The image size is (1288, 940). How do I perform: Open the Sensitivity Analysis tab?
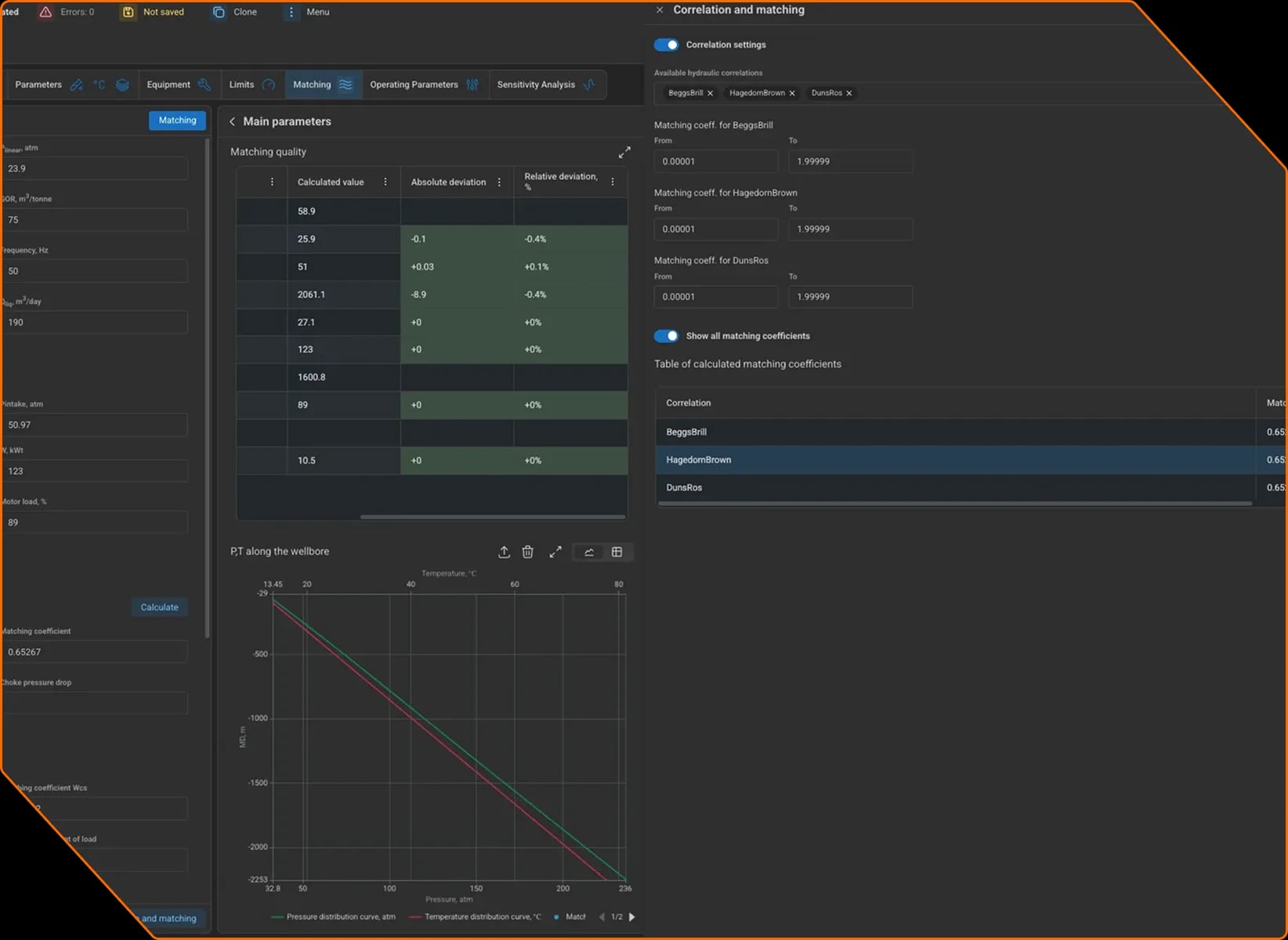coord(547,85)
